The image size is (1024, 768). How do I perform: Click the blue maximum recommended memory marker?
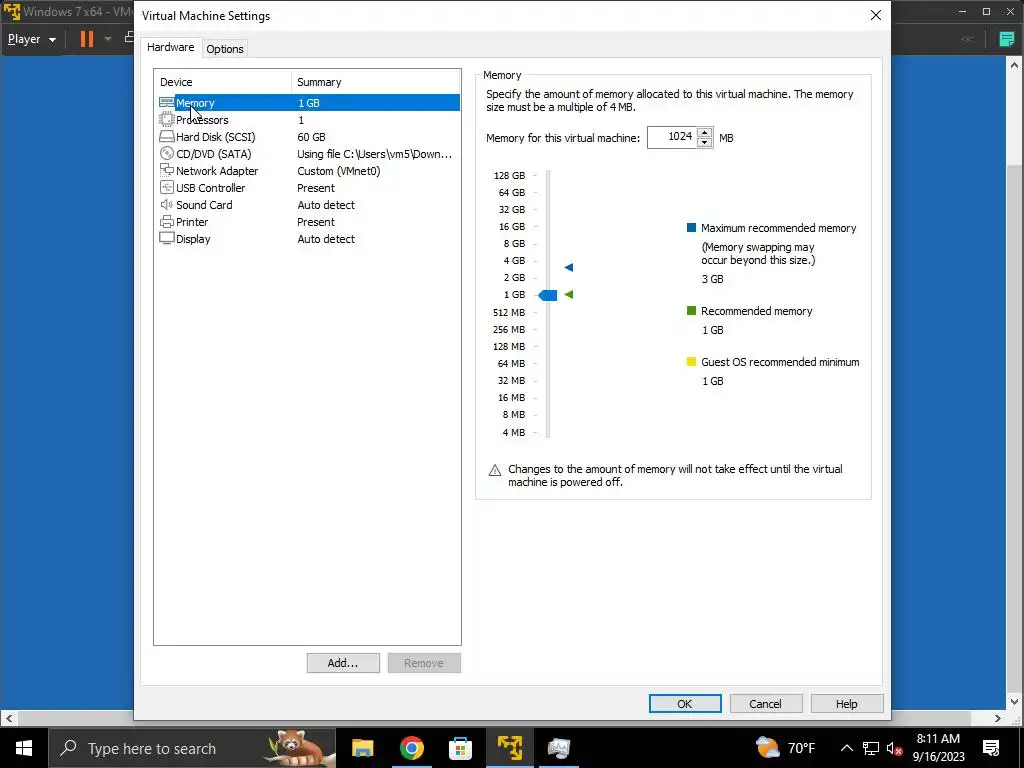pos(569,267)
